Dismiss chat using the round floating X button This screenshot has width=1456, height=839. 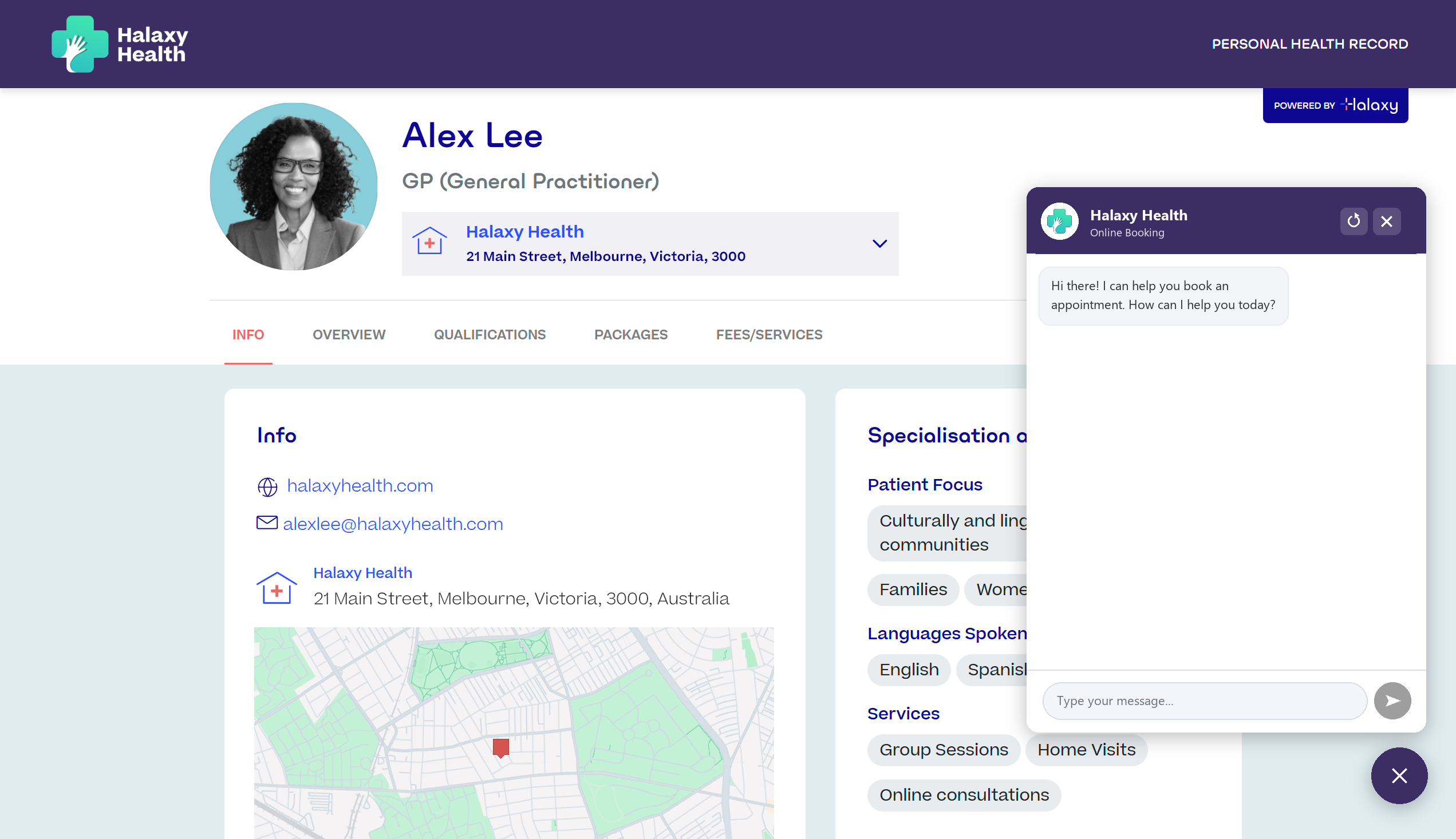click(x=1399, y=775)
